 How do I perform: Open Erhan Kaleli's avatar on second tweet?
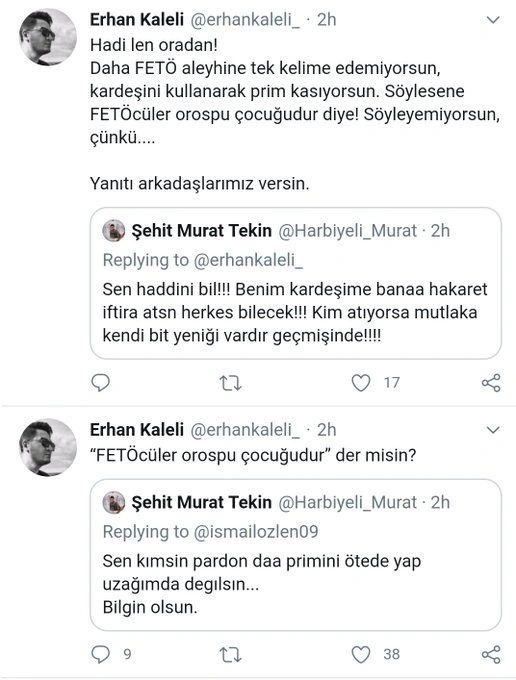[48, 447]
